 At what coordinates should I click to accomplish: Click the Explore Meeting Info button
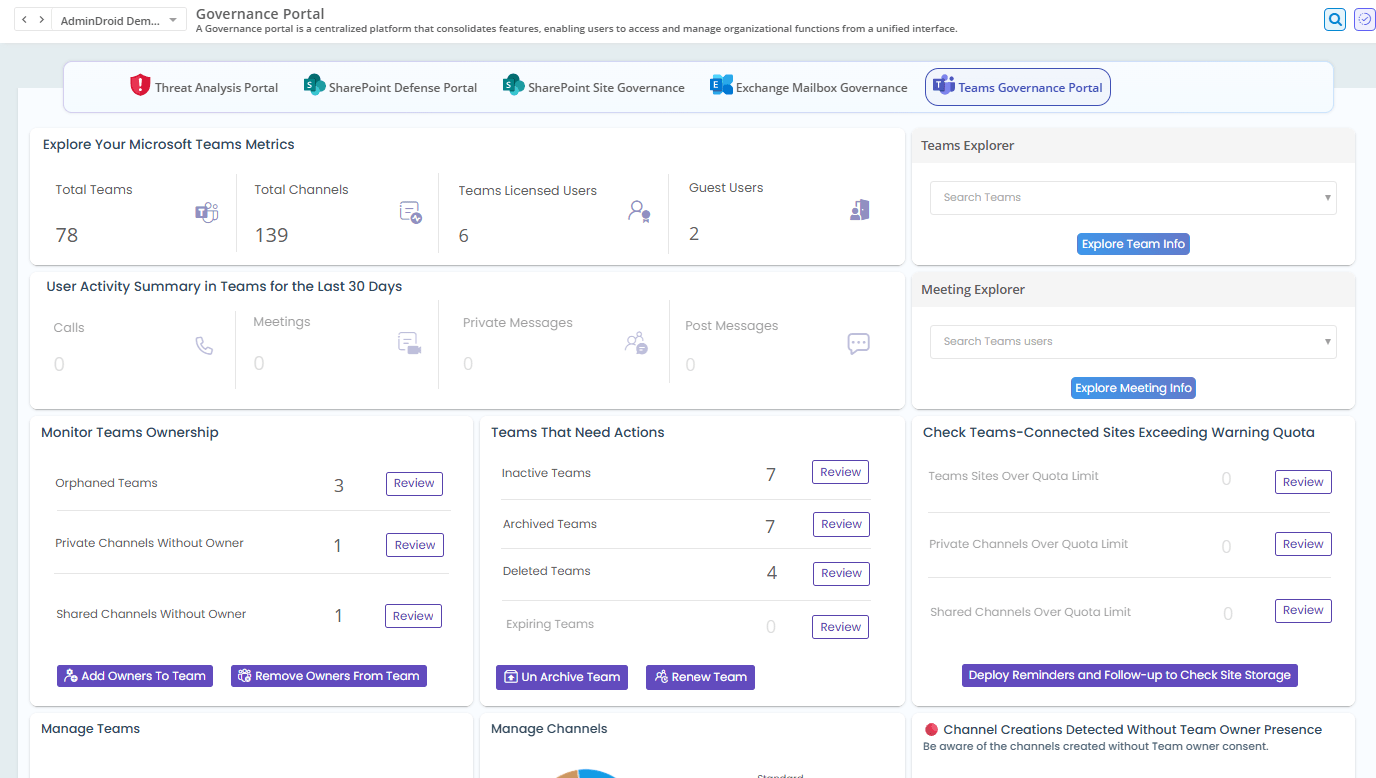tap(1133, 388)
